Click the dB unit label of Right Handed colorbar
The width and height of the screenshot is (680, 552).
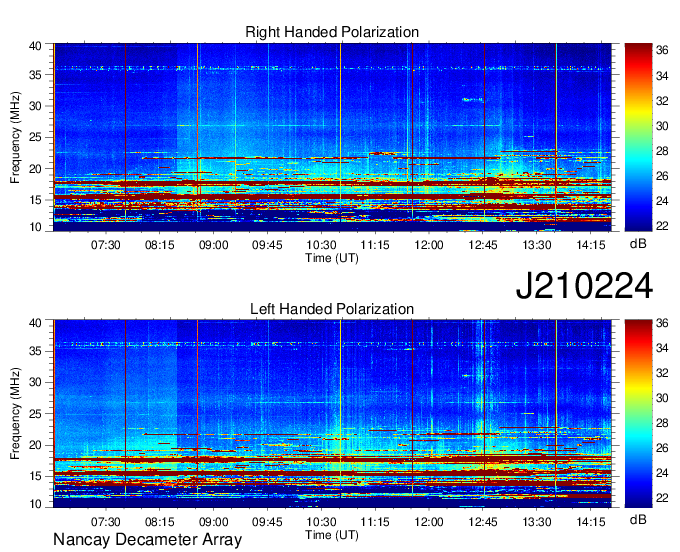tap(638, 244)
